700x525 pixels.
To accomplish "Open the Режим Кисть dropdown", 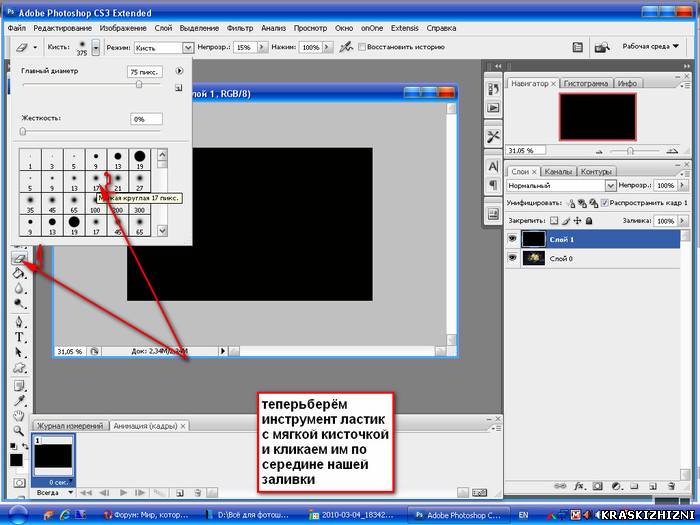I will coord(164,47).
